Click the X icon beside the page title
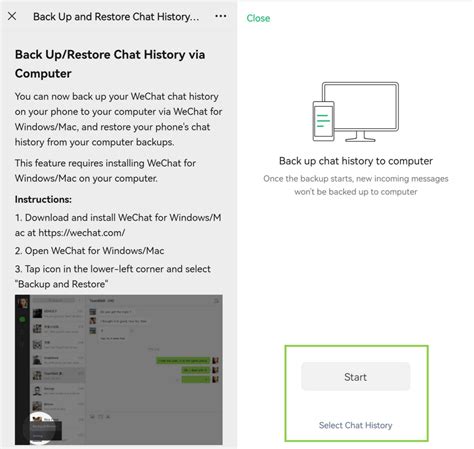474x449 pixels. [x=12, y=16]
